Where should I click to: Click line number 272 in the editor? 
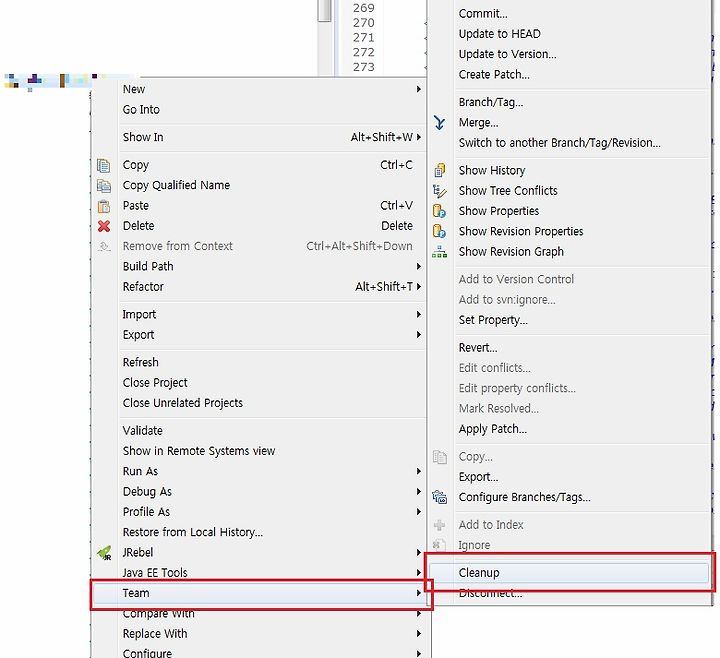pyautogui.click(x=363, y=52)
